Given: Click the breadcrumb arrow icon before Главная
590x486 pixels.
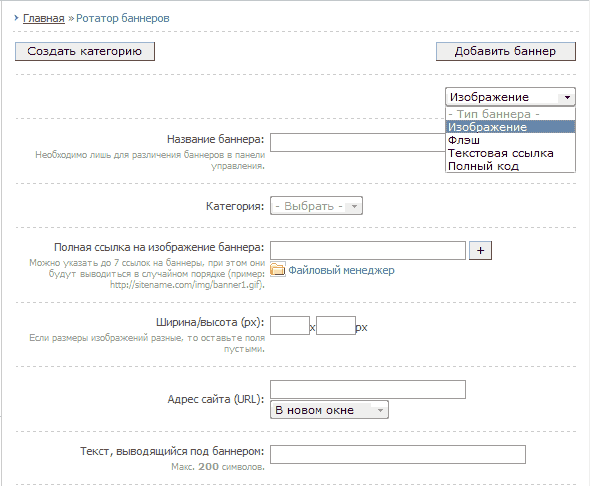Looking at the screenshot, I should [x=16, y=18].
